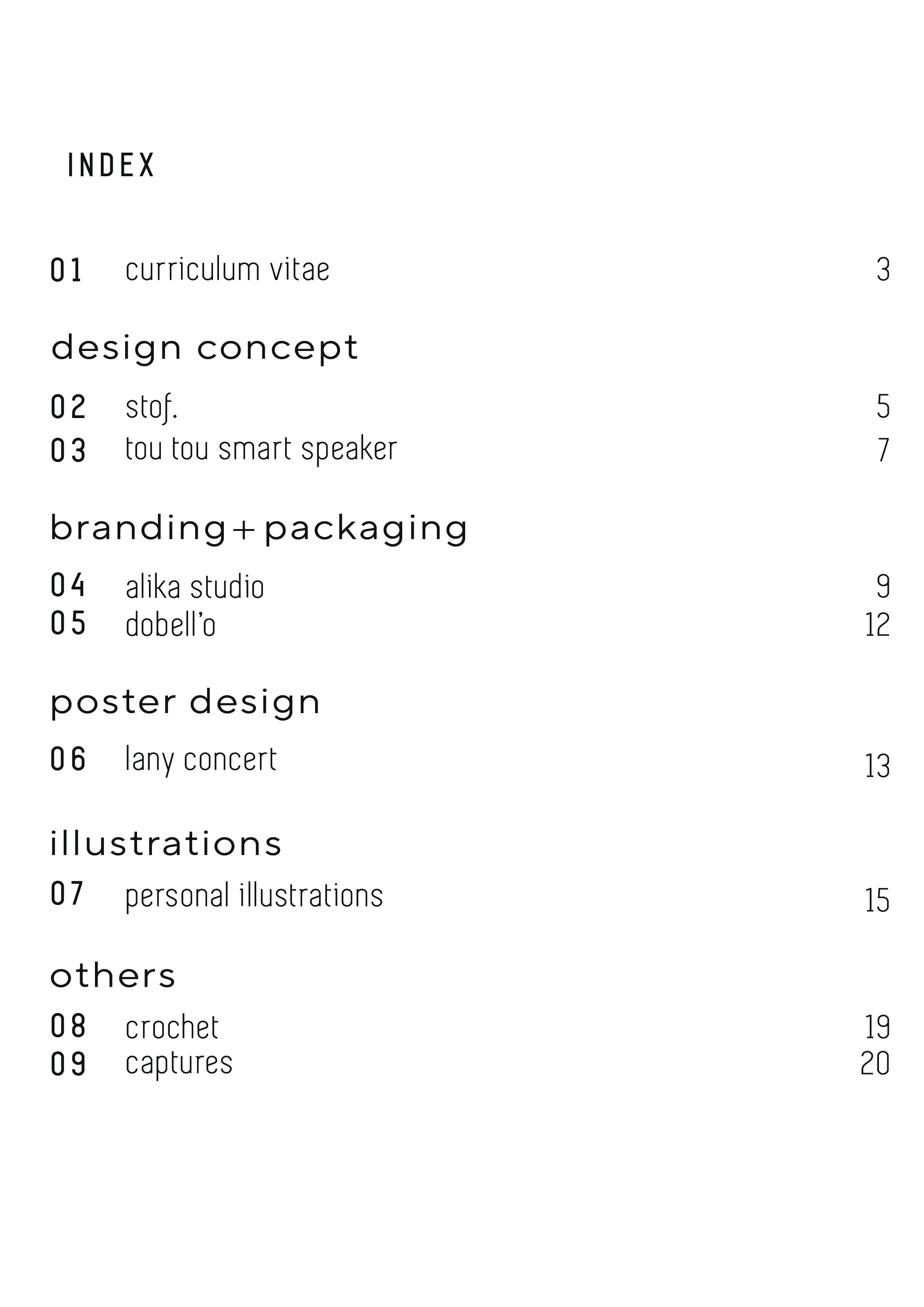Viewport: 924px width, 1307px height.
Task: Click page number 13 for lany concert
Action: pos(877,766)
